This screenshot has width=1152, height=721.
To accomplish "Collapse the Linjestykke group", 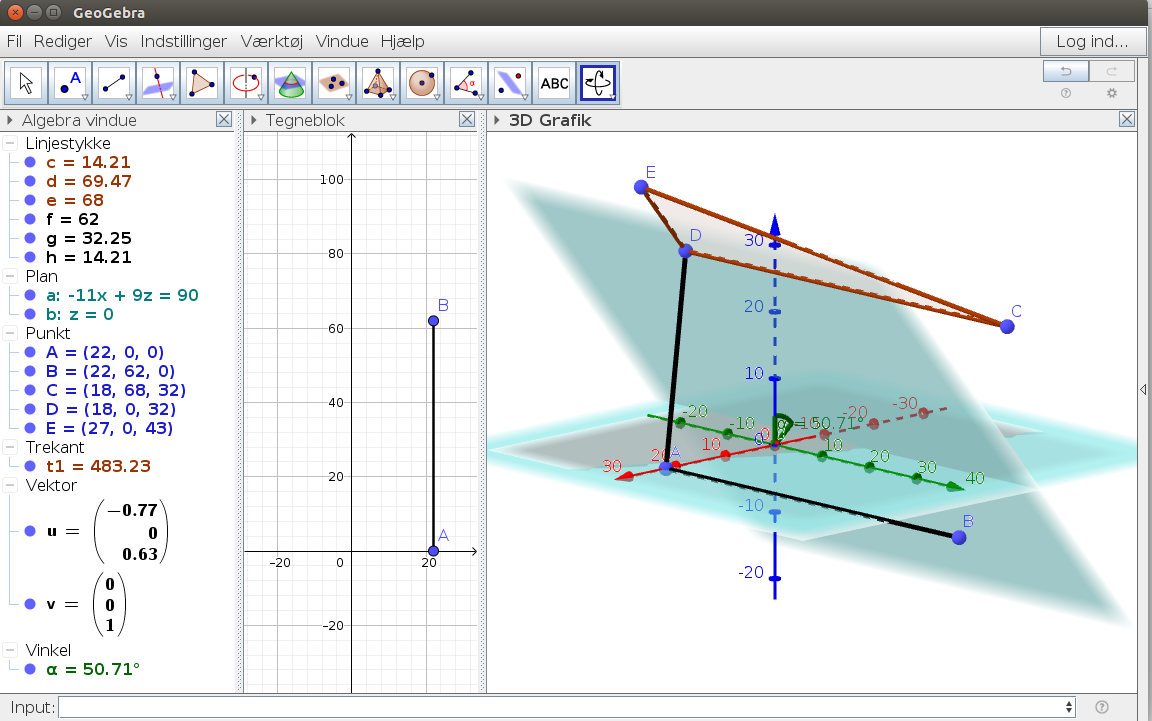I will [10, 143].
